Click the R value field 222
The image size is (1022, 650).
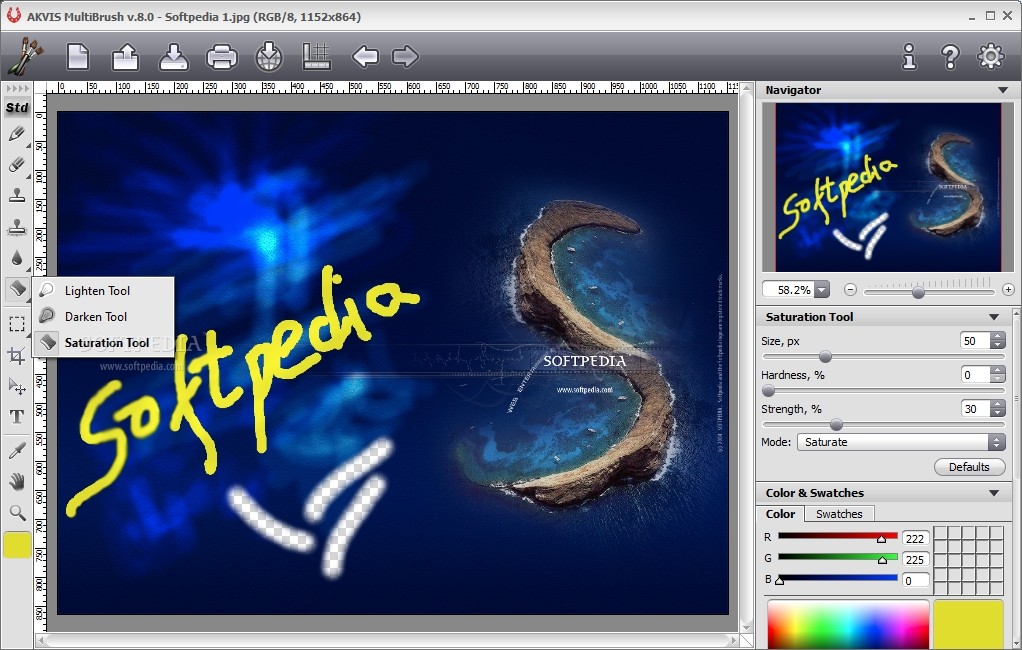[915, 539]
